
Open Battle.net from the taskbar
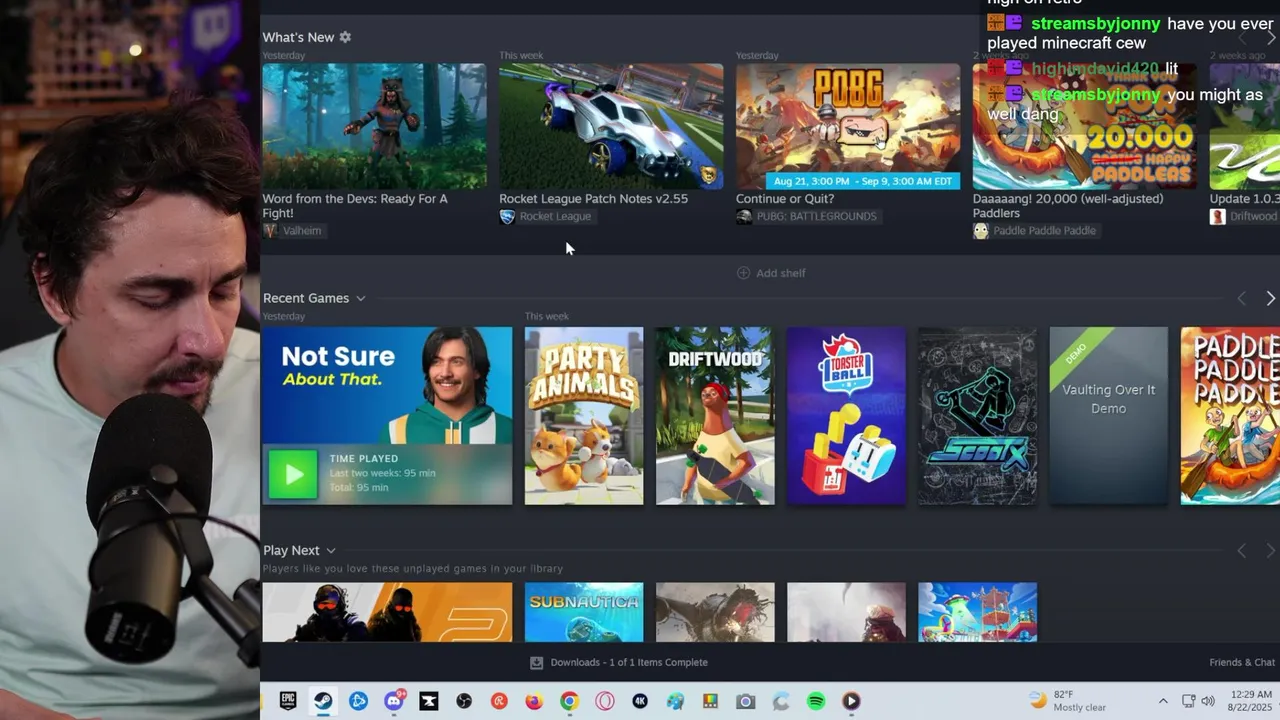point(358,701)
